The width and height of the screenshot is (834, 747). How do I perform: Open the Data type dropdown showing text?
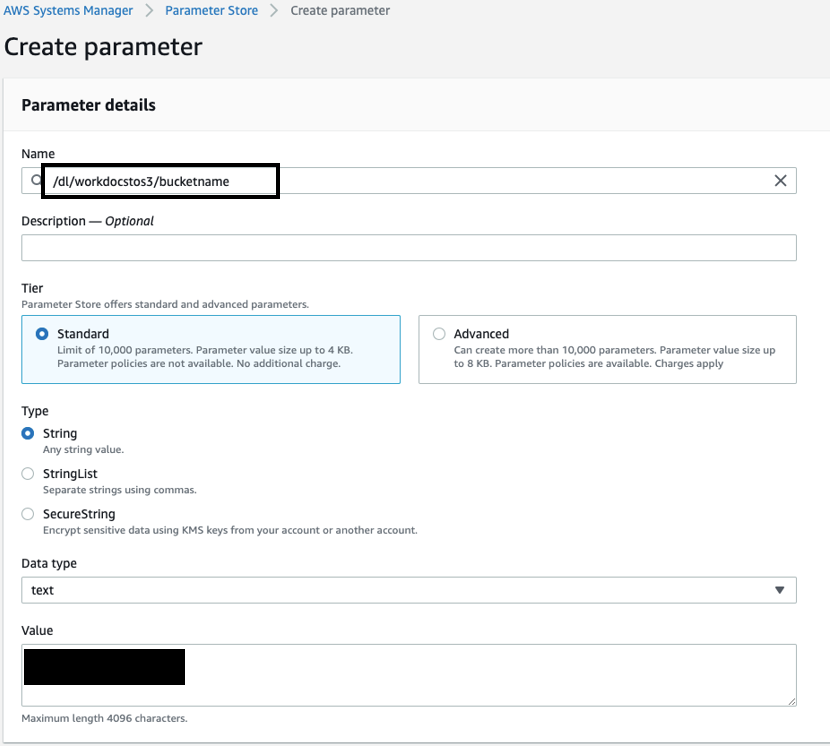point(408,590)
